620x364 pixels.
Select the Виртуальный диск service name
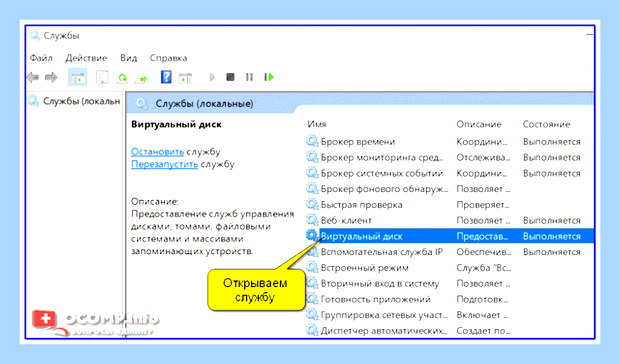(361, 236)
